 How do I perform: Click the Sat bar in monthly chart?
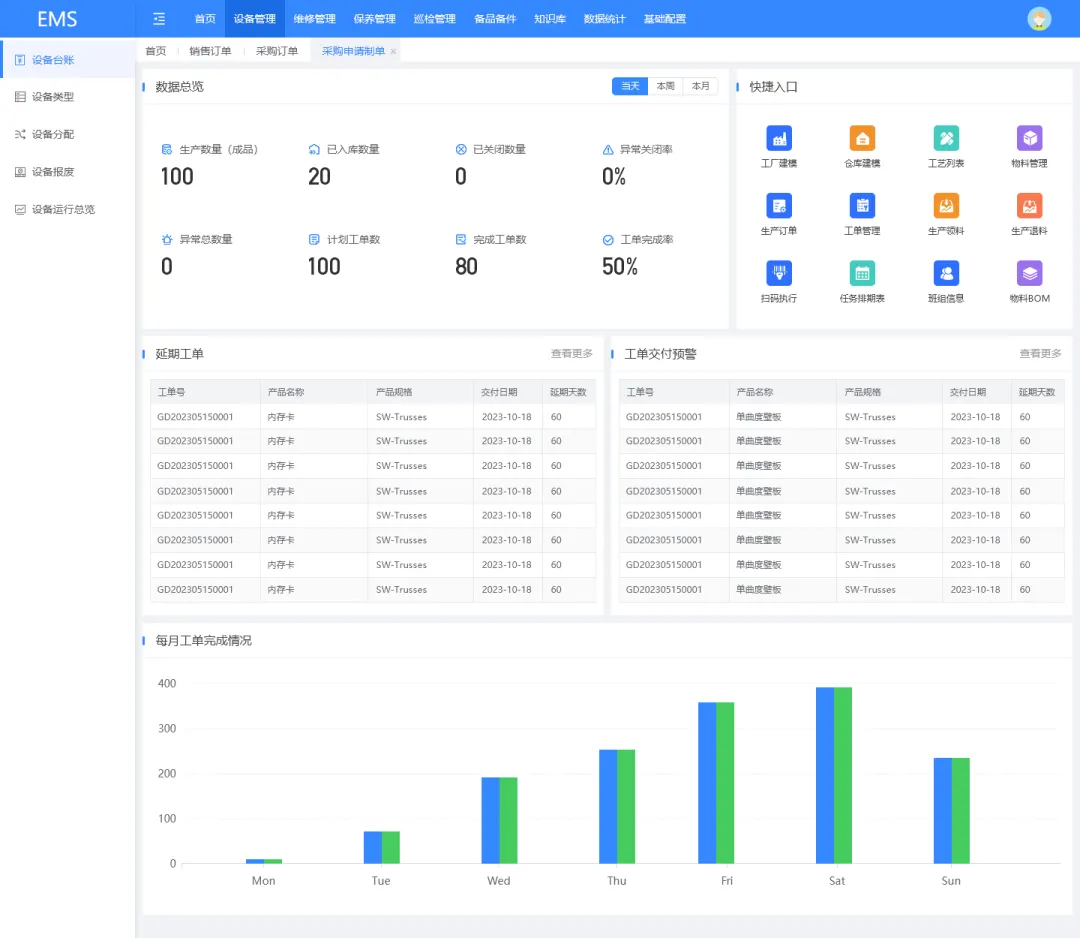pos(834,775)
